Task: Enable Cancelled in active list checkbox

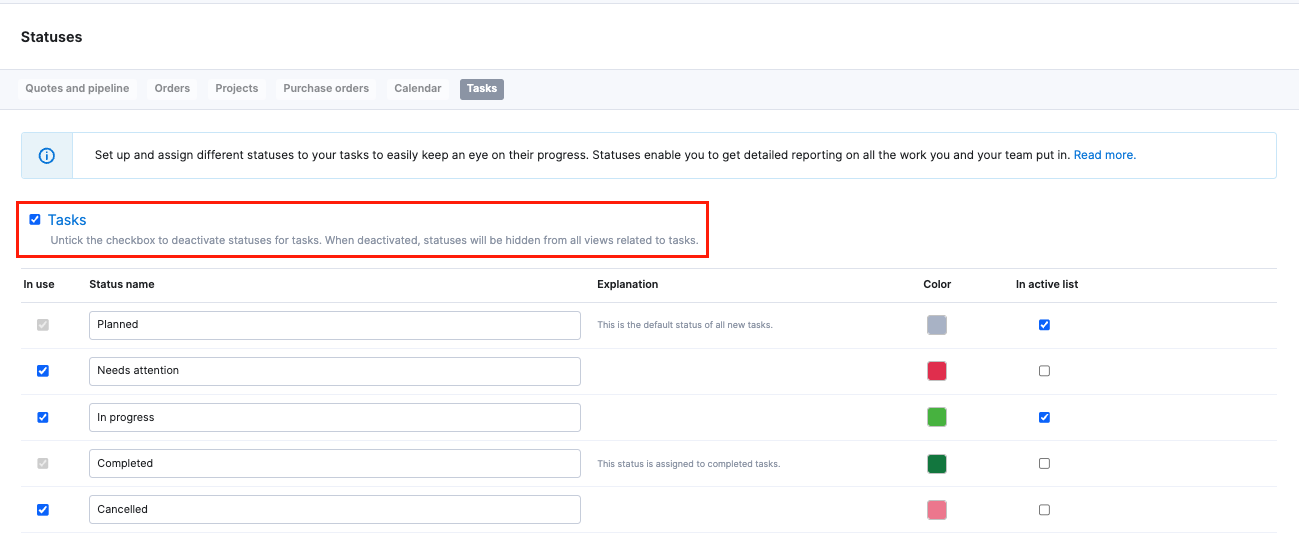Action: 1044,510
